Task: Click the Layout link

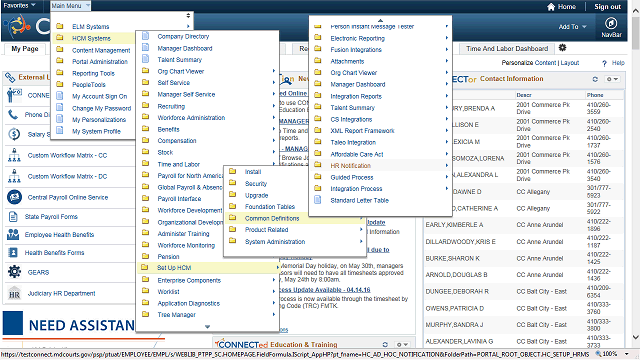Action: point(570,63)
